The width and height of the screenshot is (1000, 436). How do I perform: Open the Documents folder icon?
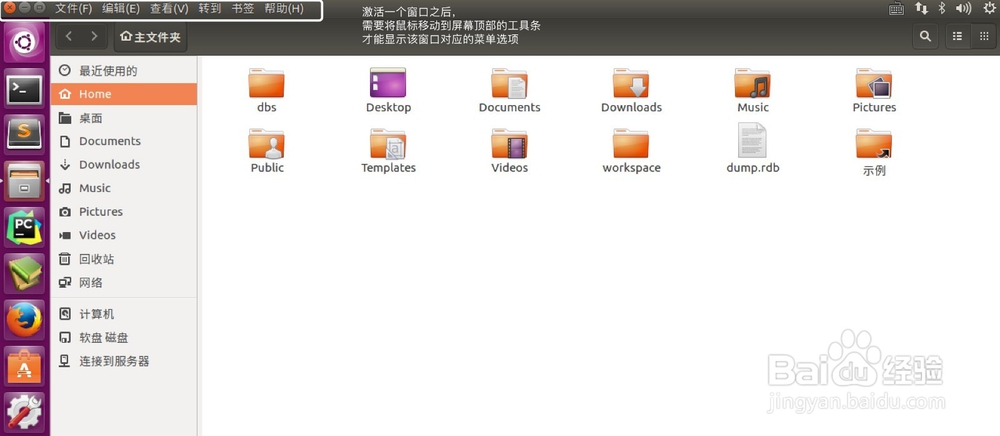[510, 83]
